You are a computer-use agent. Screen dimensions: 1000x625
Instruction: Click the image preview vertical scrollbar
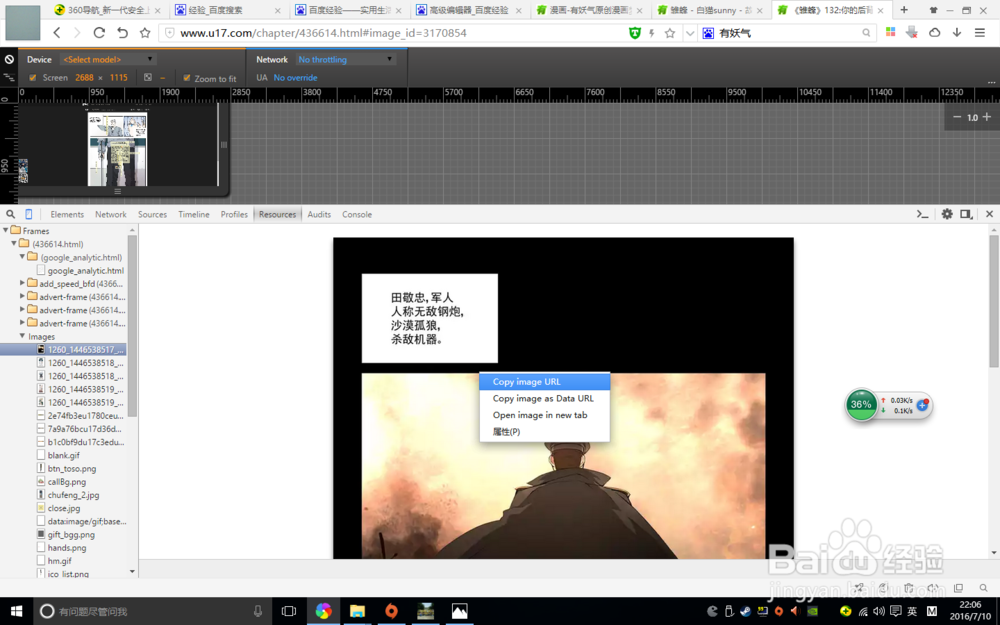(x=994, y=300)
